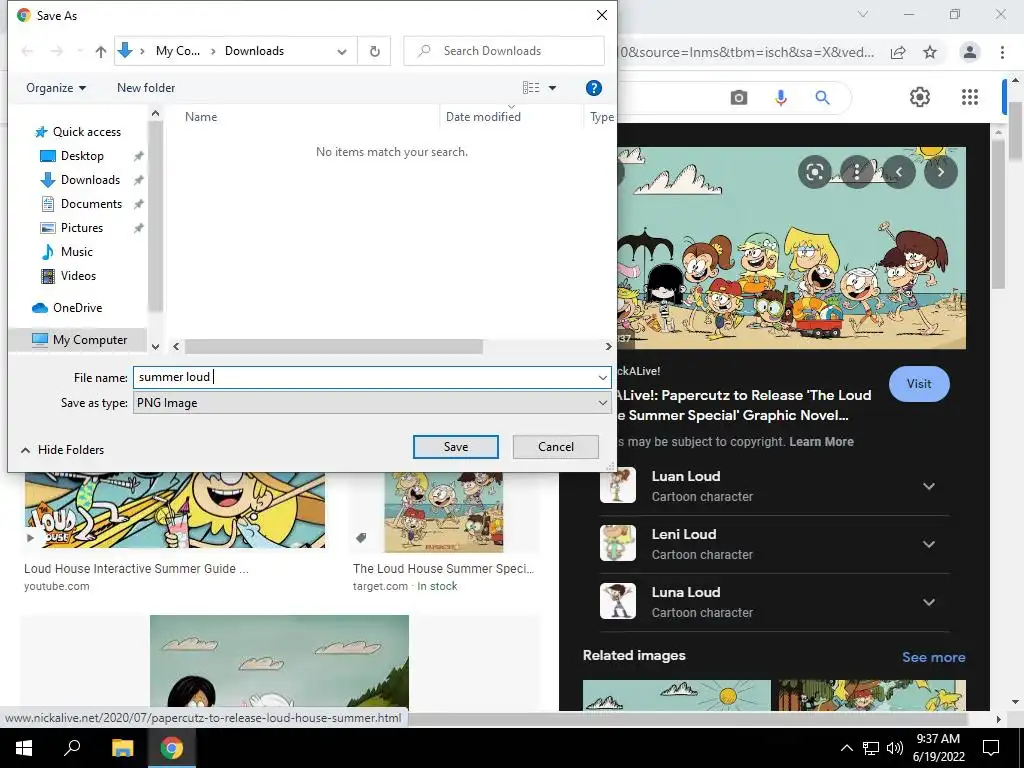This screenshot has width=1024, height=768.
Task: Open the Help question mark icon
Action: pyautogui.click(x=593, y=88)
